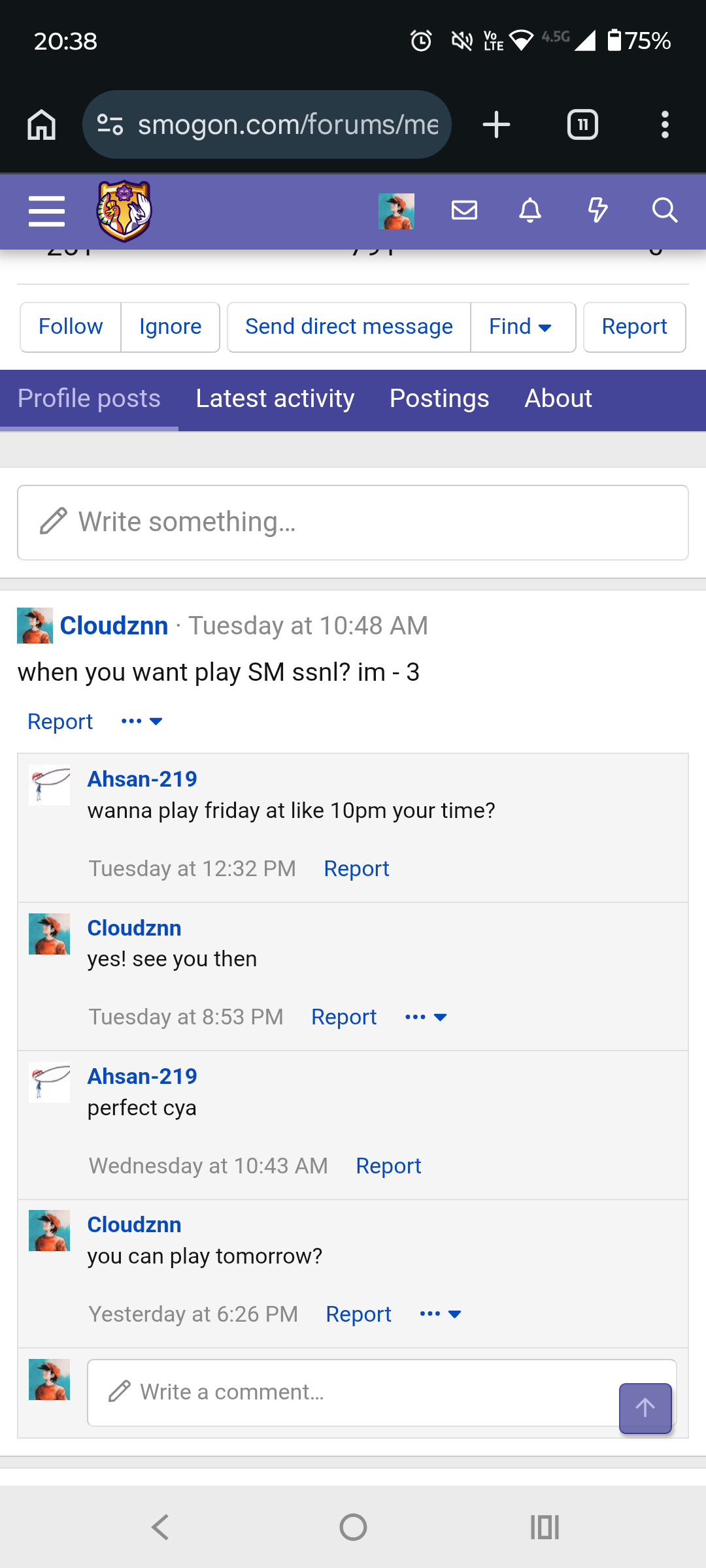
Task: Open the options menu under Cloudznn's profile post
Action: [x=140, y=721]
